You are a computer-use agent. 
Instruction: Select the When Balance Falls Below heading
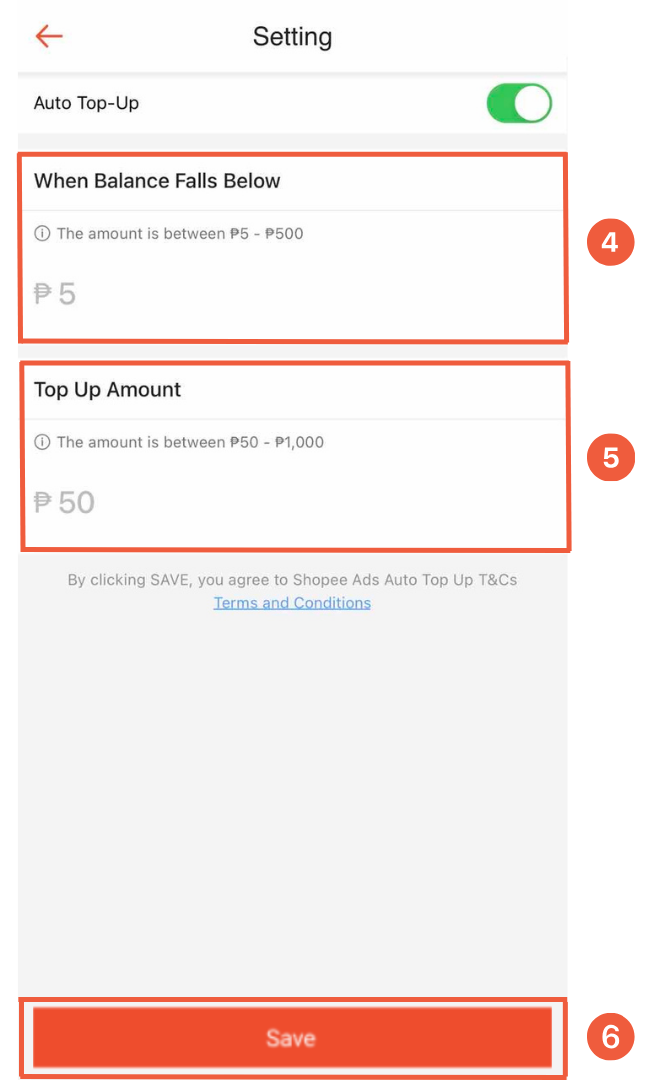coord(157,180)
